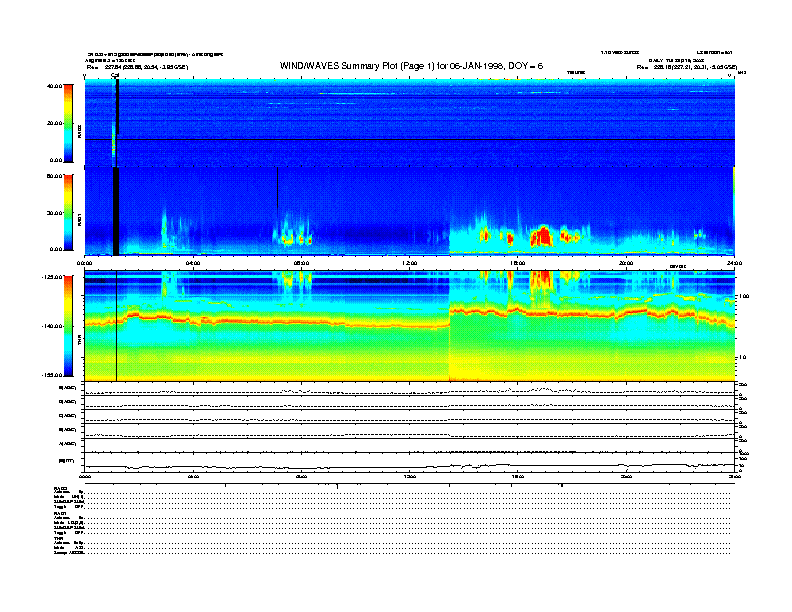Screen dimensions: 792x612
Task: Click the RAD1 panel color scale bar
Action: pos(68,212)
